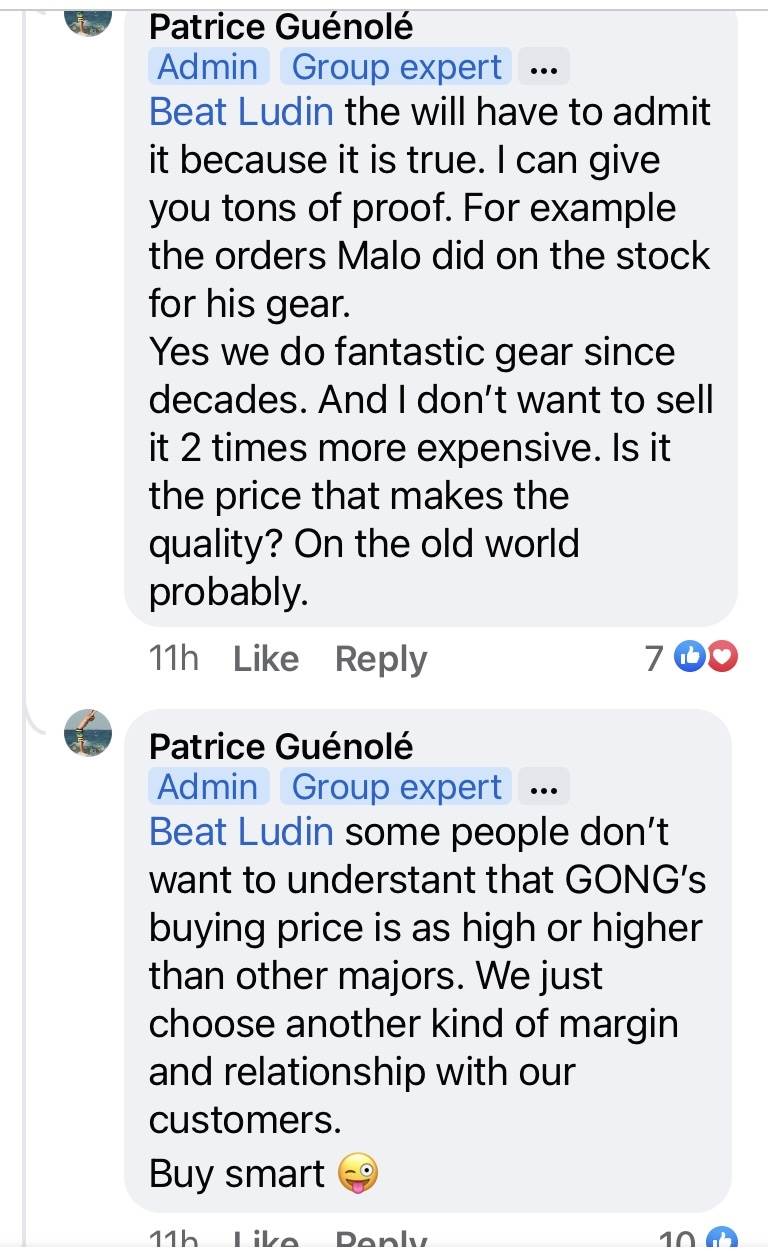
Task: Select the Admin badge in the second comment
Action: point(208,788)
